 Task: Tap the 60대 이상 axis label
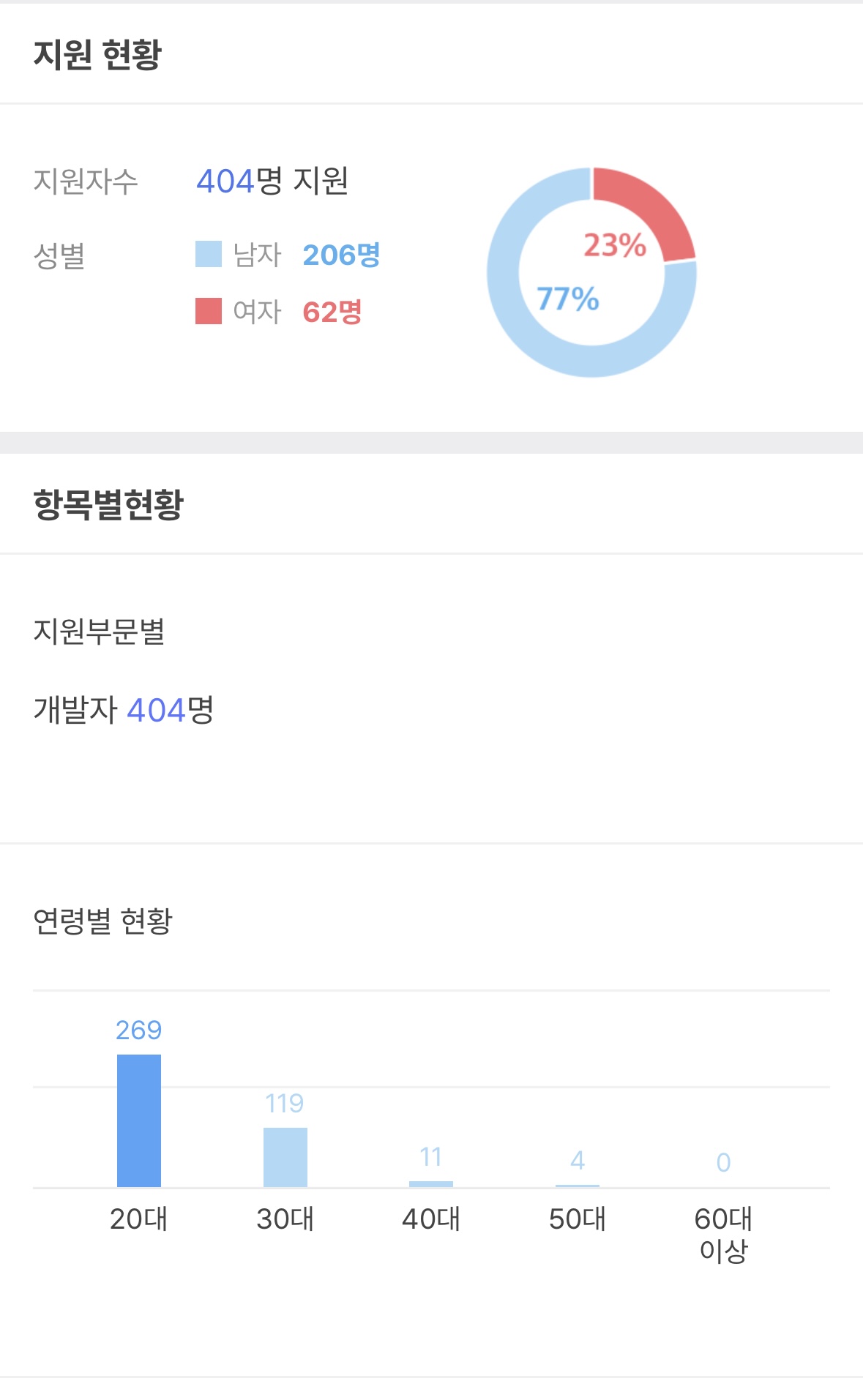click(723, 1234)
